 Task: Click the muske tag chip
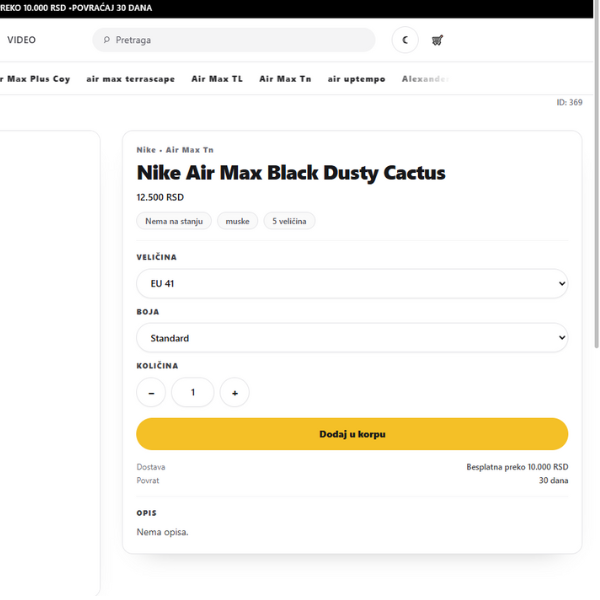point(237,221)
